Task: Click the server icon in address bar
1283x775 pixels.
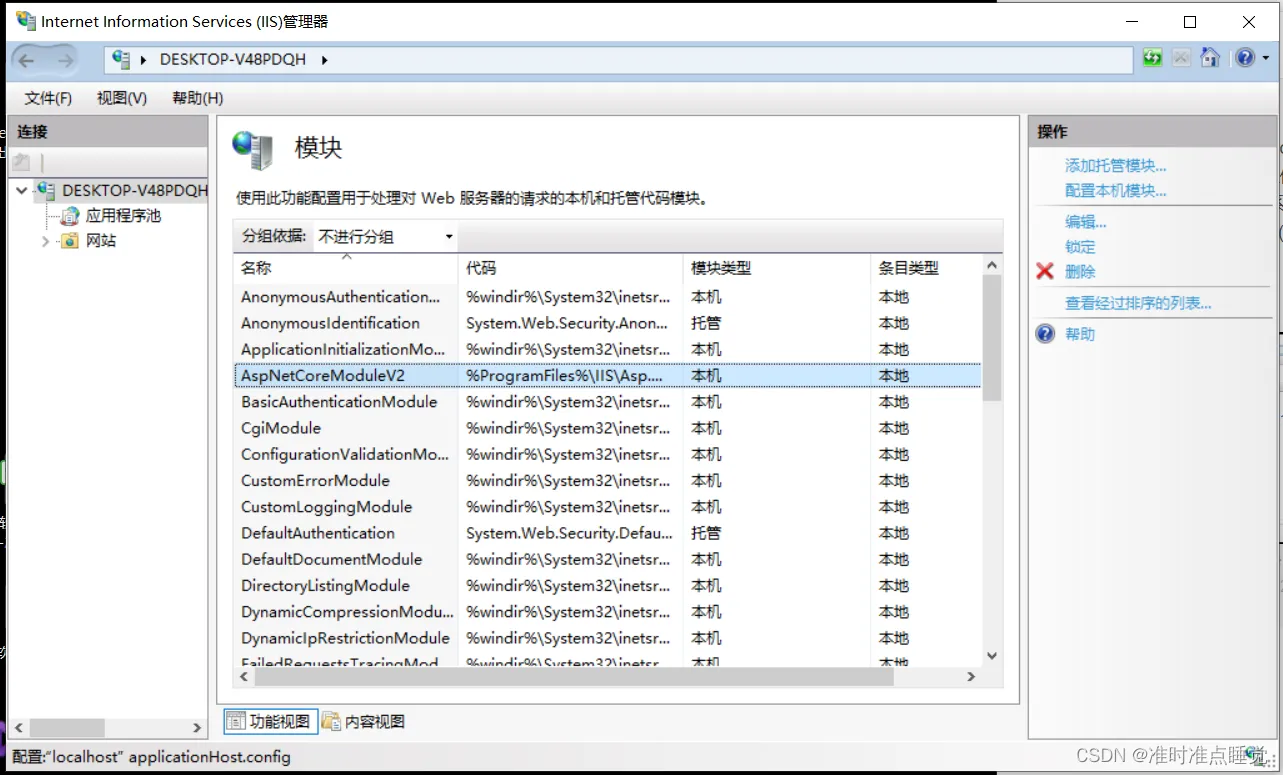Action: pos(122,59)
